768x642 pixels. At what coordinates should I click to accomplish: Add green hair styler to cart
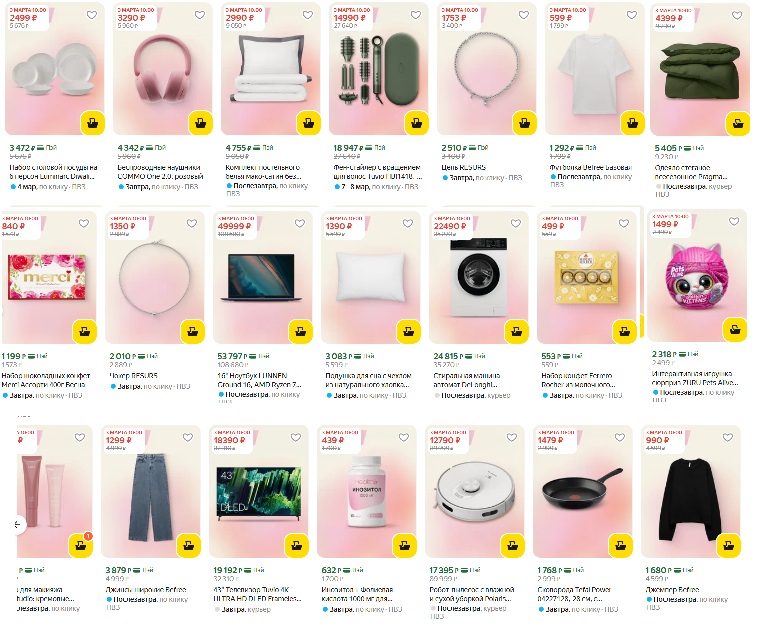[x=416, y=123]
